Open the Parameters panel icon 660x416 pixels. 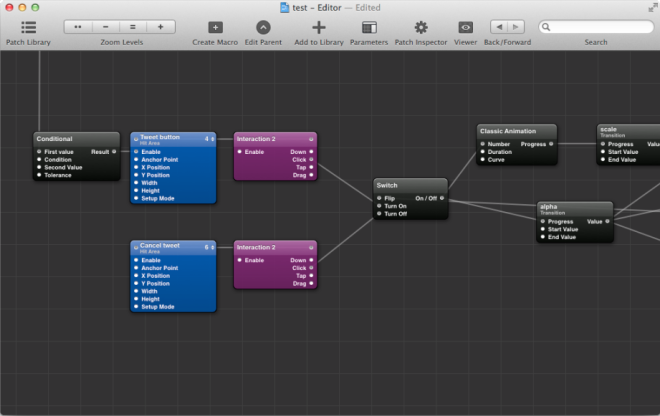click(369, 27)
